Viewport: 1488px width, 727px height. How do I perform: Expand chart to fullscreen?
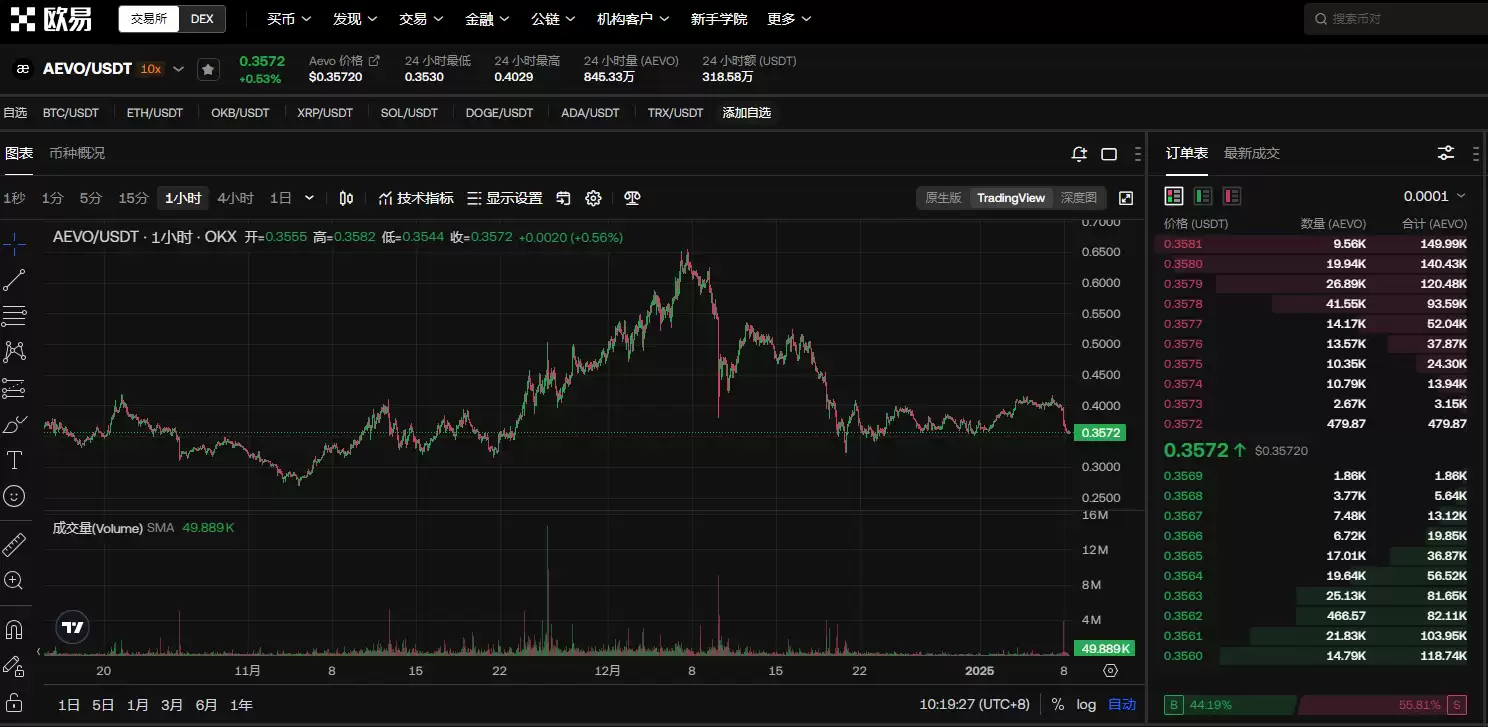pyautogui.click(x=1126, y=198)
